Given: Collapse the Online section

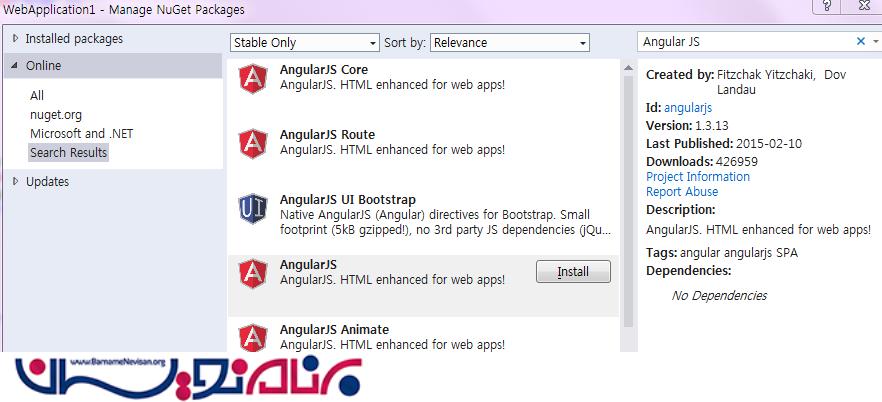Looking at the screenshot, I should click(x=15, y=65).
